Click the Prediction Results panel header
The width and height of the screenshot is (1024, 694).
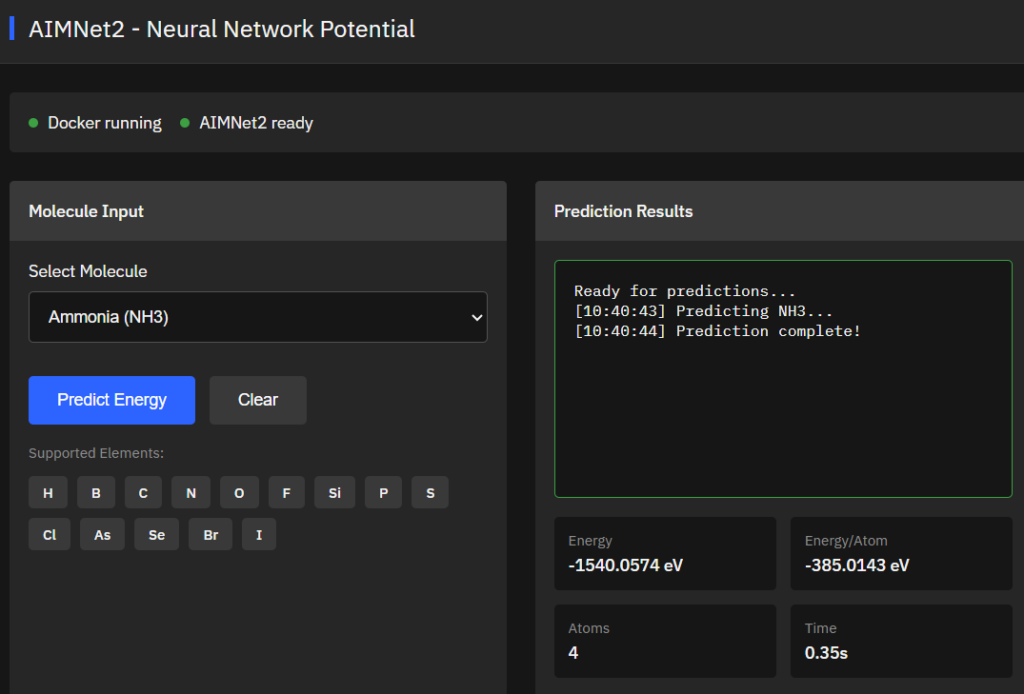tap(623, 211)
